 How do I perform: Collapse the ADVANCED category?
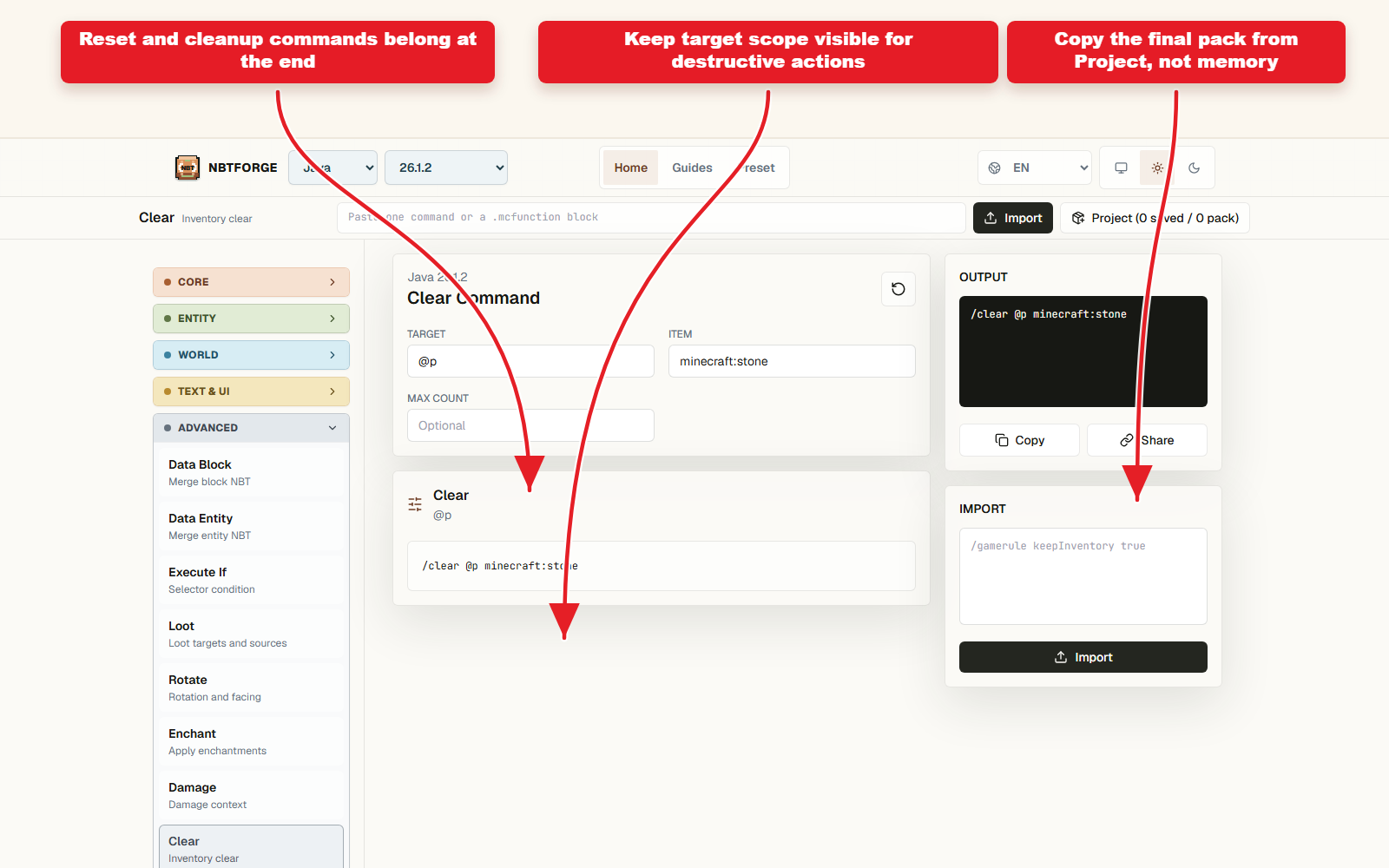click(251, 428)
